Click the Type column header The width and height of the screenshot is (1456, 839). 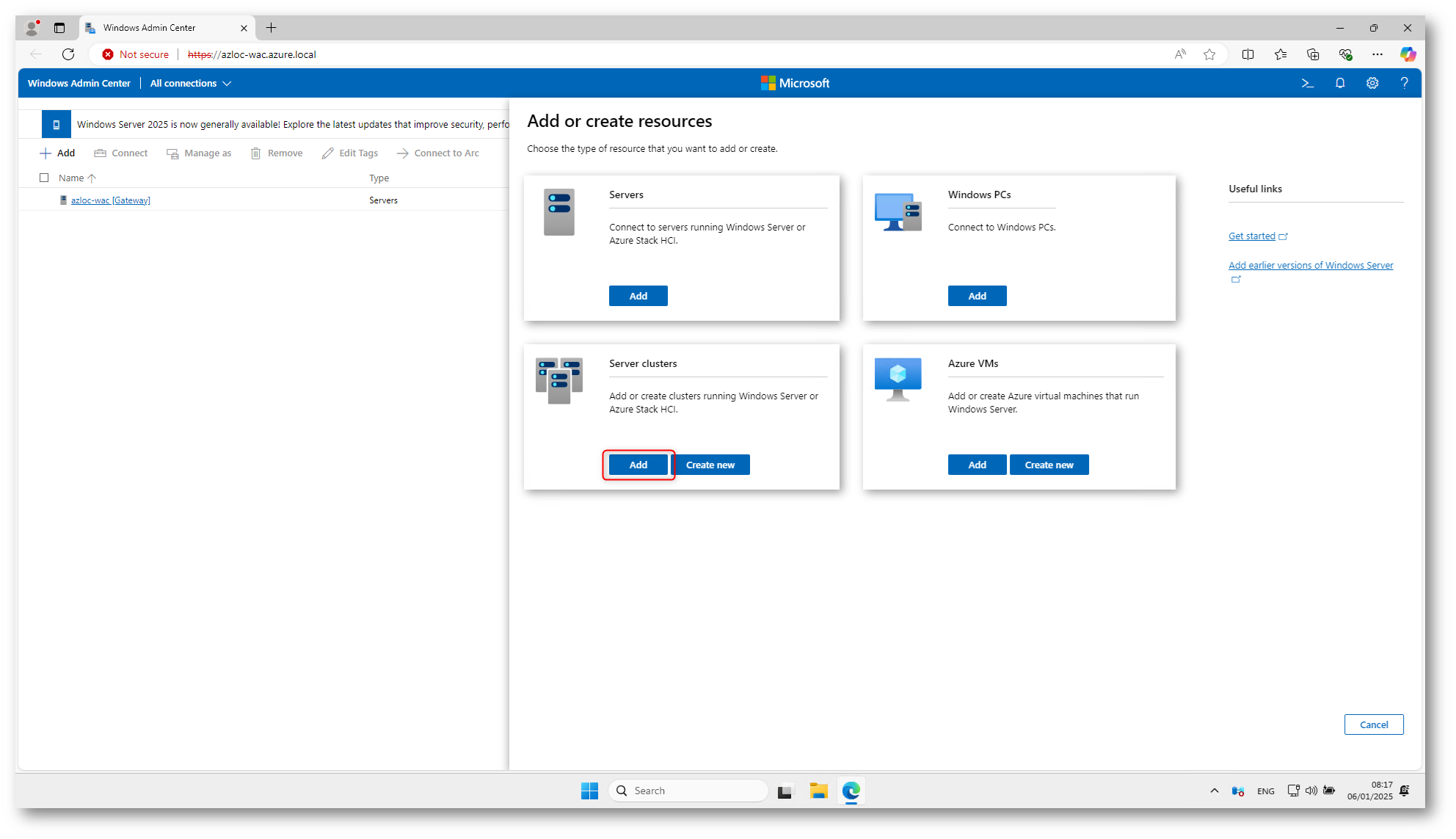379,178
